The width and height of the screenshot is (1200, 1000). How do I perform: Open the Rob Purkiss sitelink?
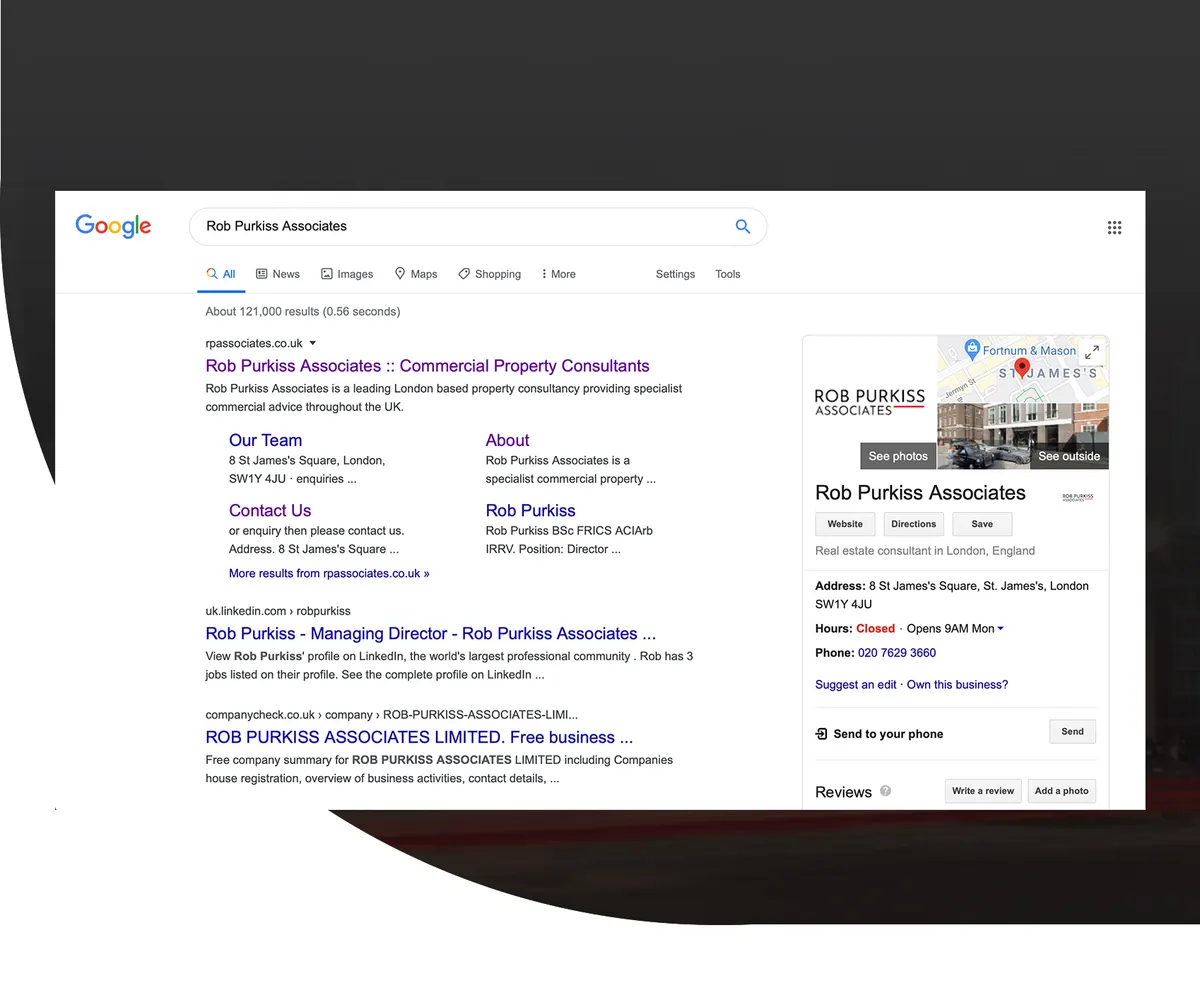coord(531,510)
